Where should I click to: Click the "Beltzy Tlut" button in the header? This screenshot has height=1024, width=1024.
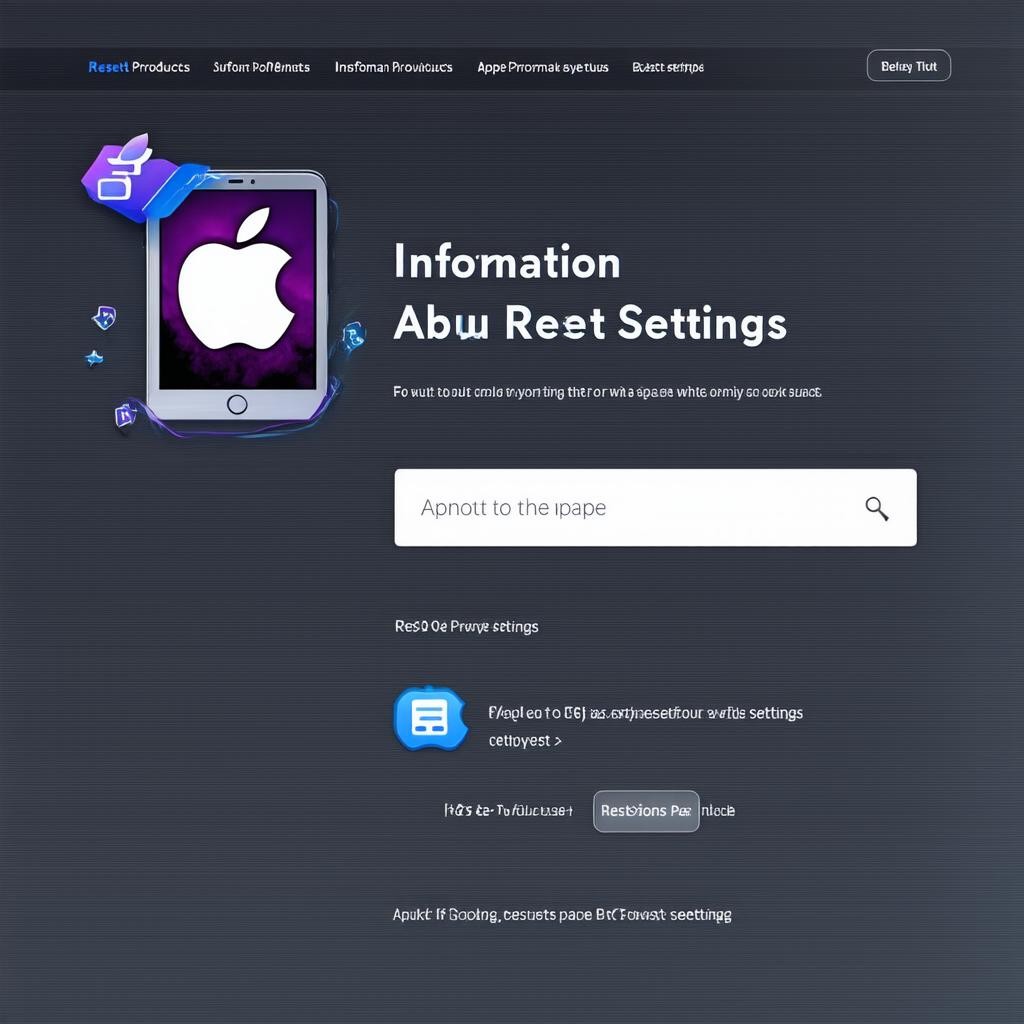(x=908, y=66)
